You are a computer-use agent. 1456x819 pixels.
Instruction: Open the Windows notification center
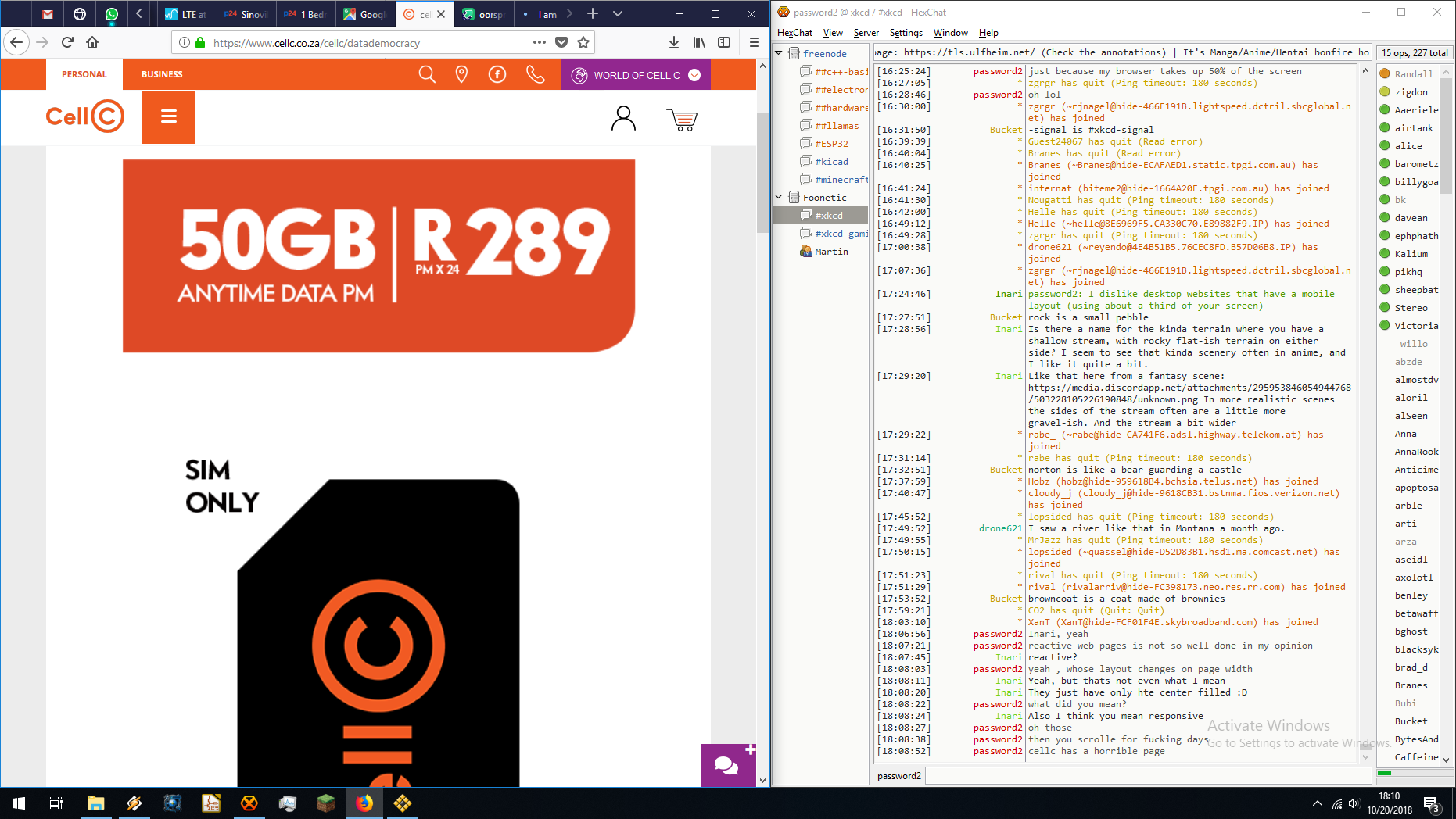[1433, 803]
